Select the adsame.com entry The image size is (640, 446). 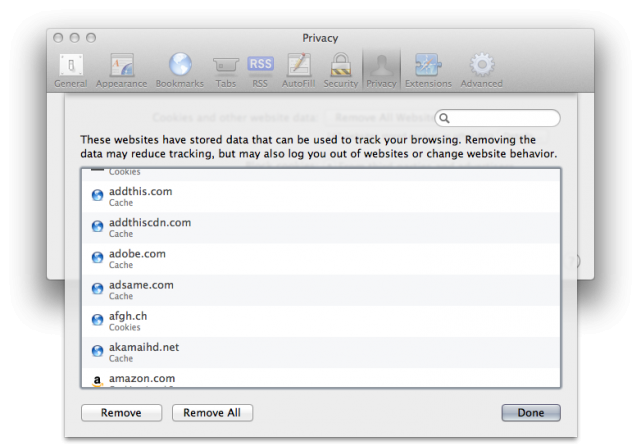point(321,290)
